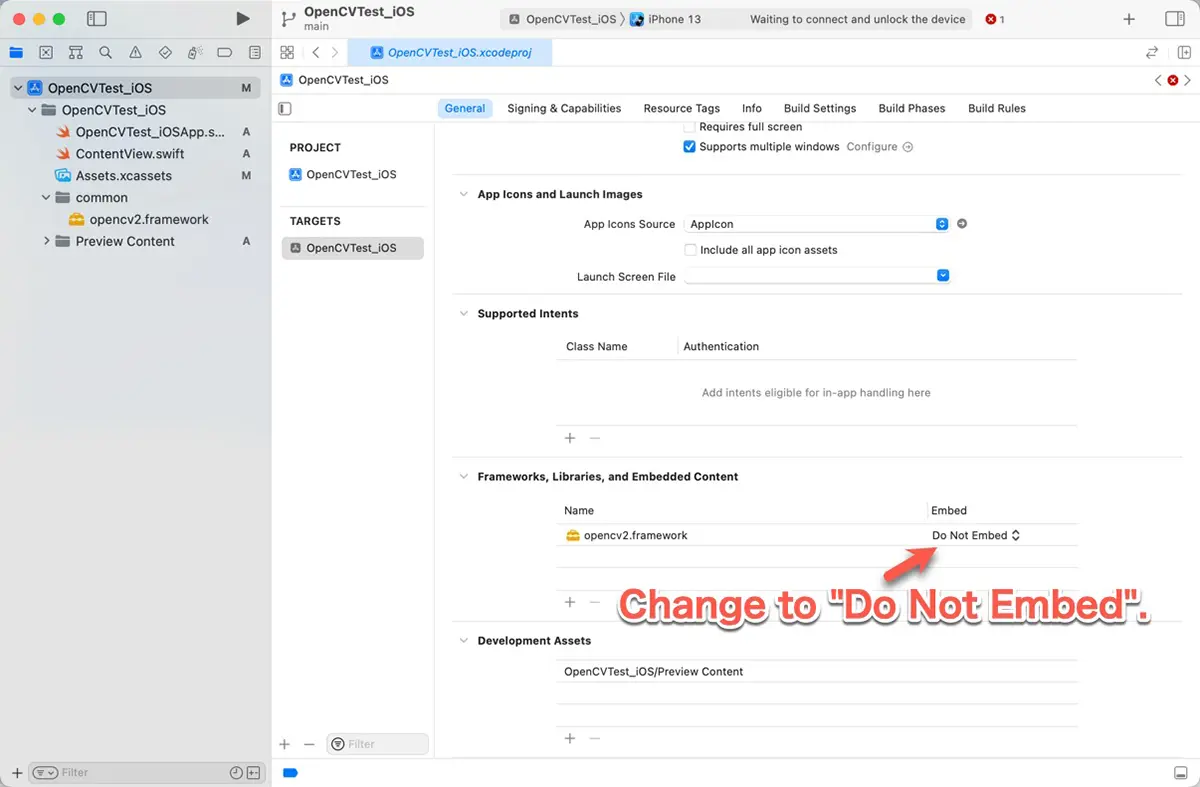The height and width of the screenshot is (787, 1200).
Task: Open the Find navigator magnifier icon
Action: click(x=105, y=53)
